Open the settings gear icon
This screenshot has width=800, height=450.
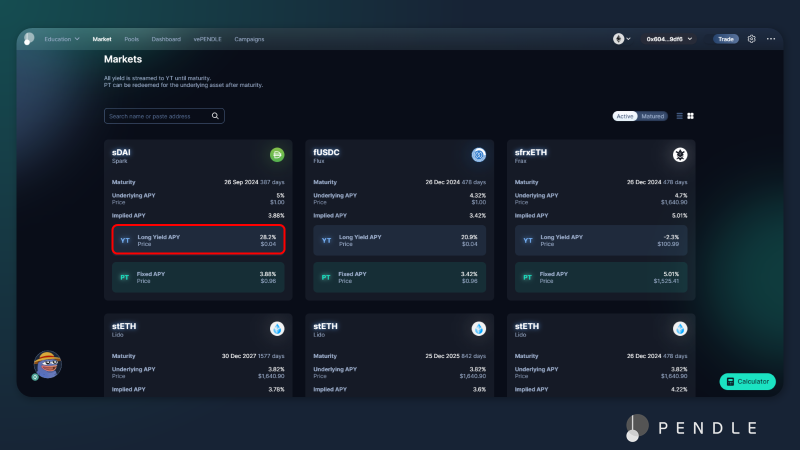(x=752, y=39)
